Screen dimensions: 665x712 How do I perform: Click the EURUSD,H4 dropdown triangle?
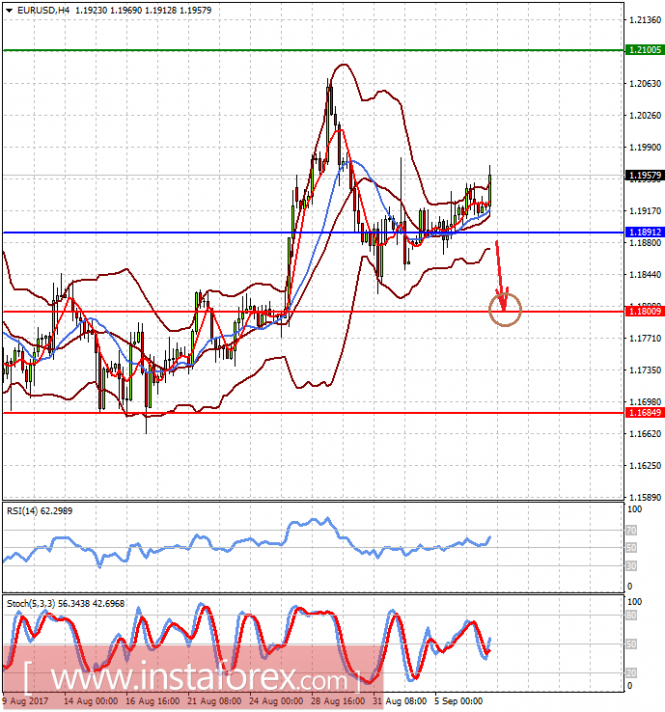pos(10,10)
